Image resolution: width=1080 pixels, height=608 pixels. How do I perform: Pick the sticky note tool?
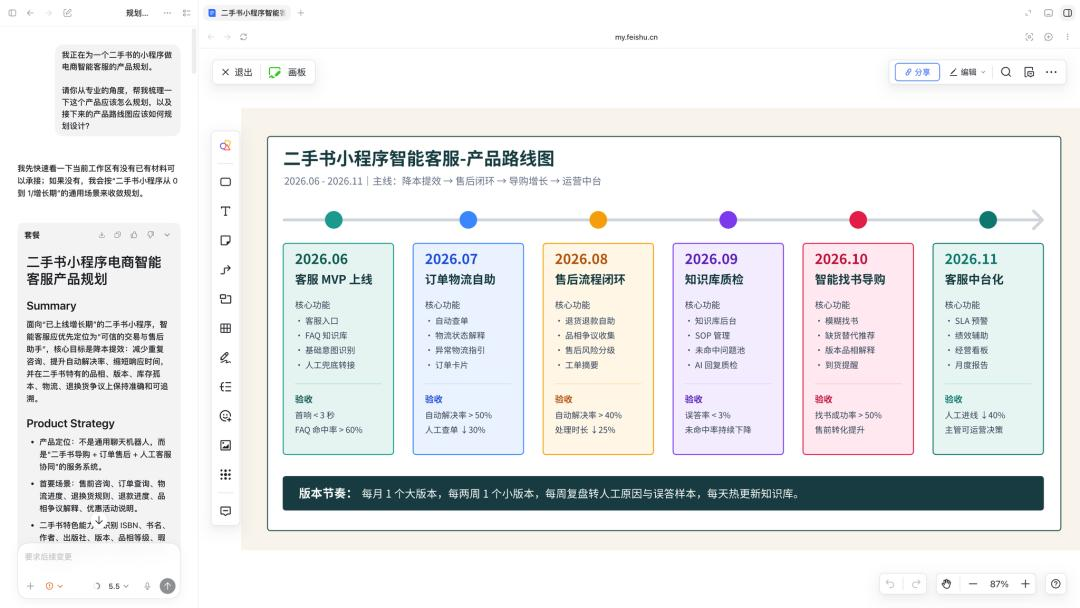225,240
